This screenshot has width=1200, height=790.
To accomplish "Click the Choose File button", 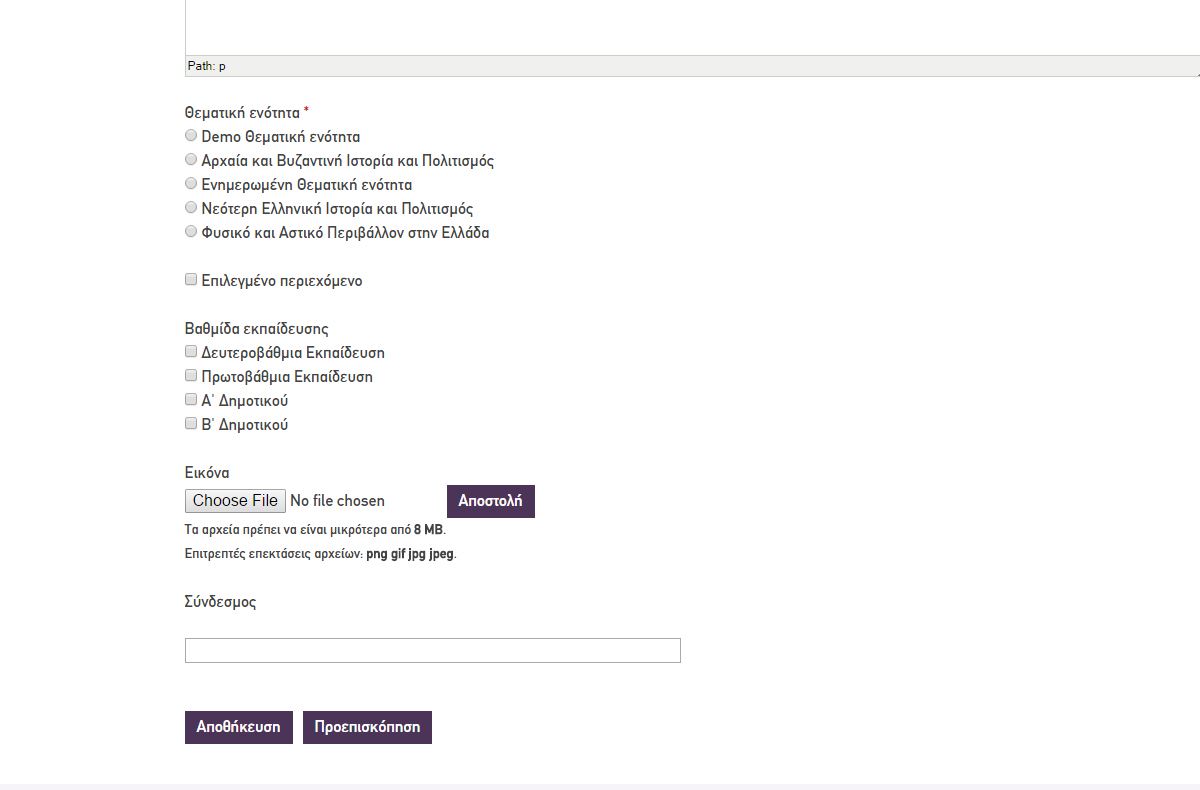I will [x=235, y=501].
